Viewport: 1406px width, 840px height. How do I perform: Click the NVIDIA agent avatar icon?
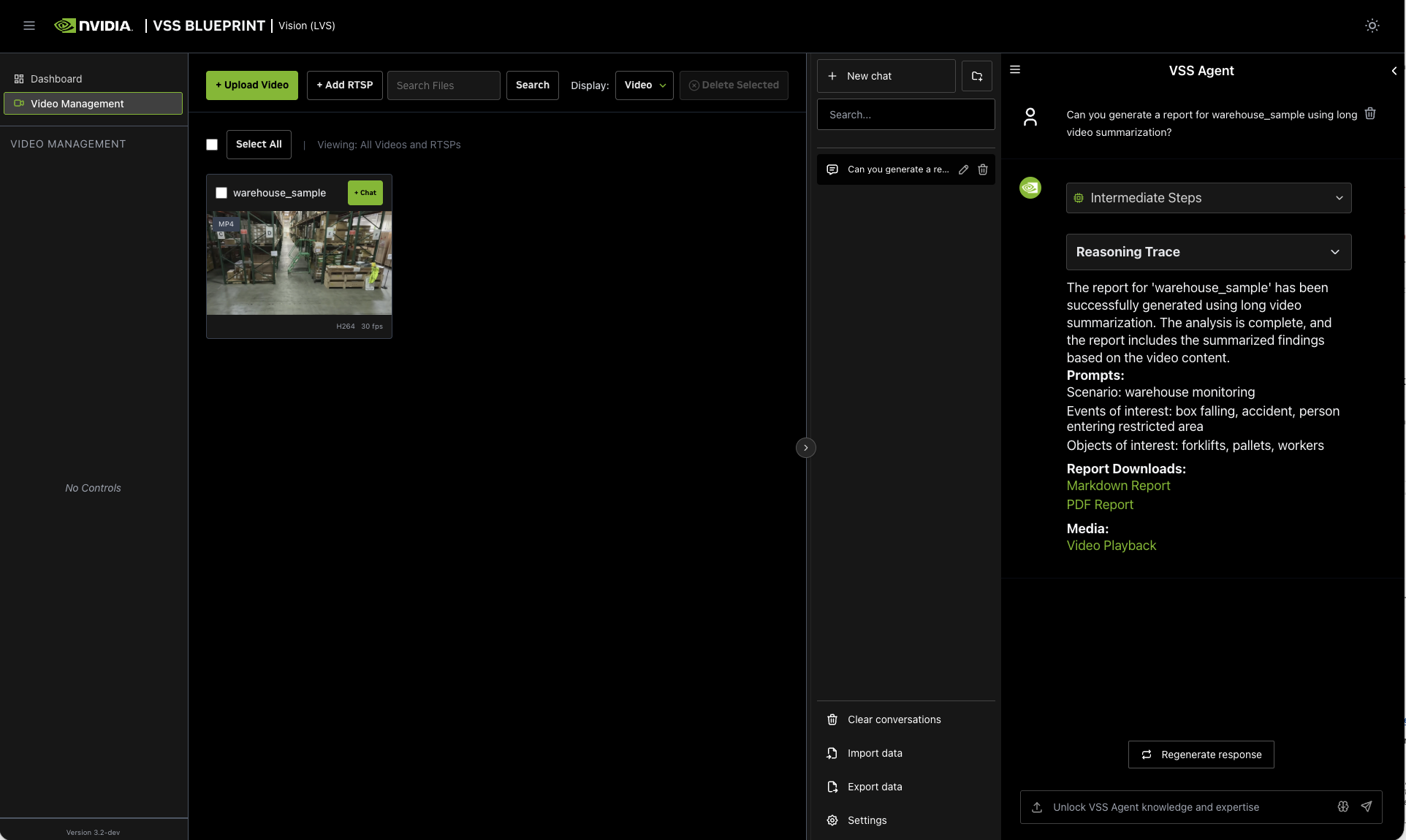tap(1030, 188)
